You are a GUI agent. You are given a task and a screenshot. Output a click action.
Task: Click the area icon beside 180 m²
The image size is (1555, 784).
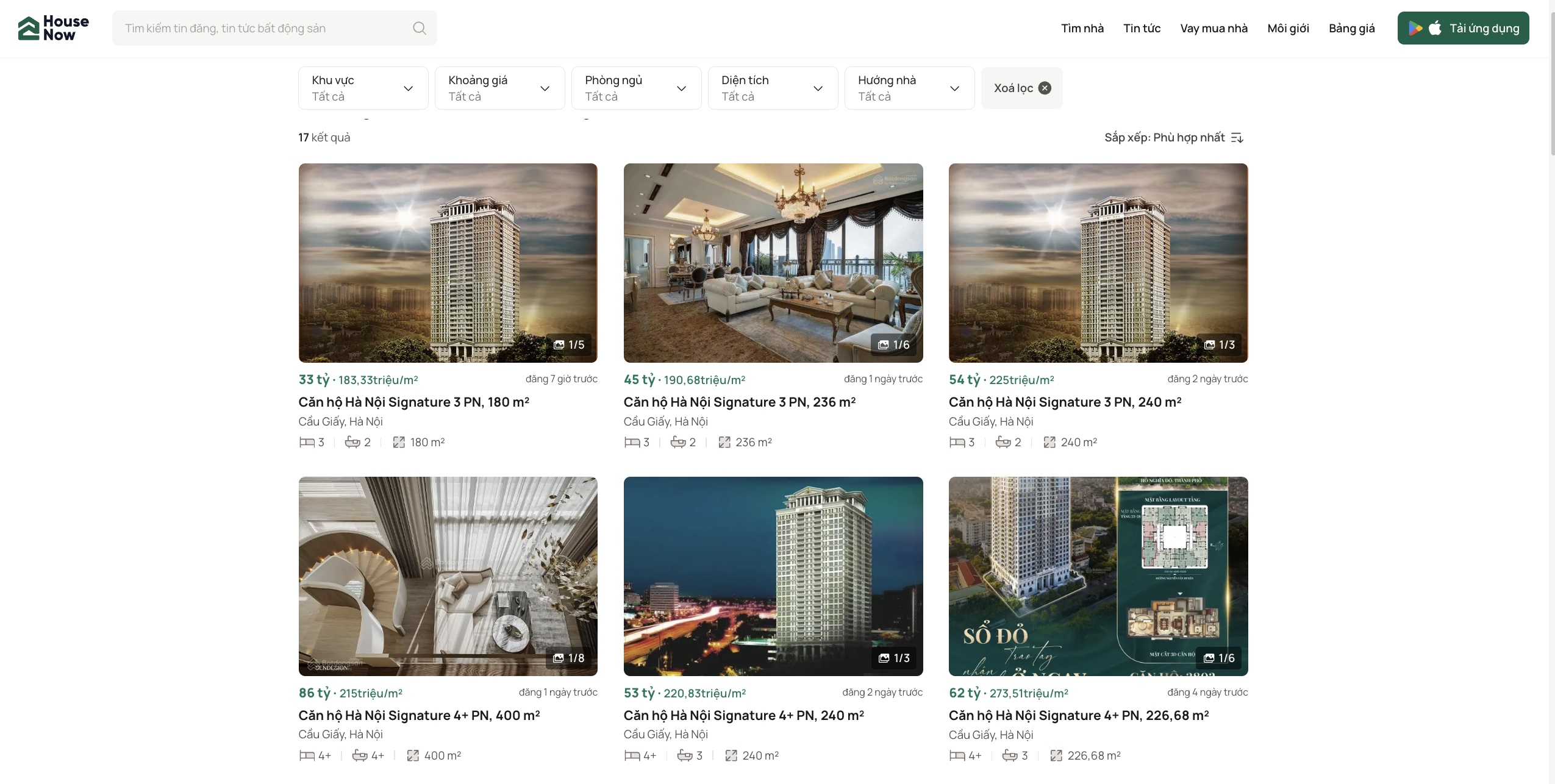399,442
